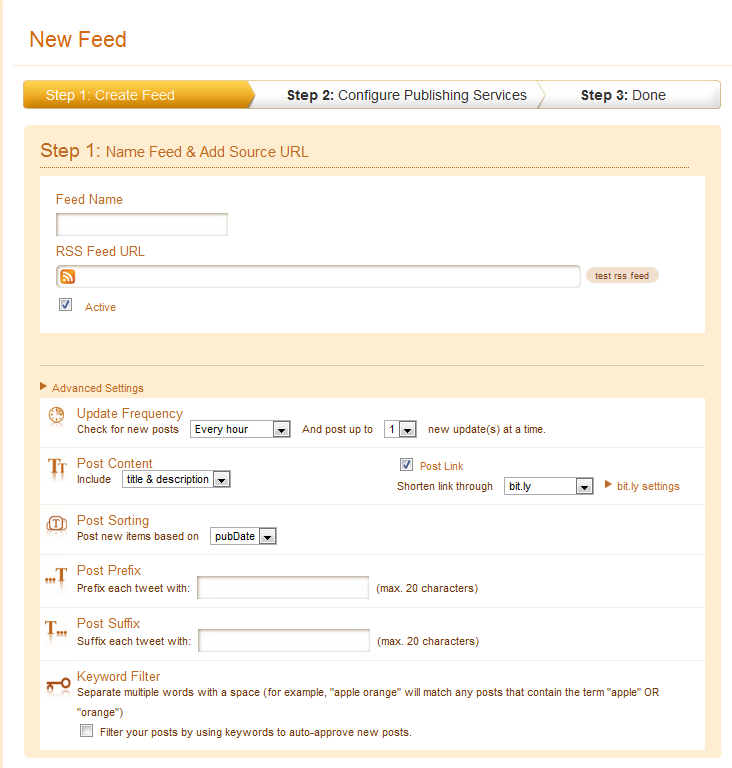Open the Every hour frequency dropdown
This screenshot has width=732, height=768.
click(240, 429)
